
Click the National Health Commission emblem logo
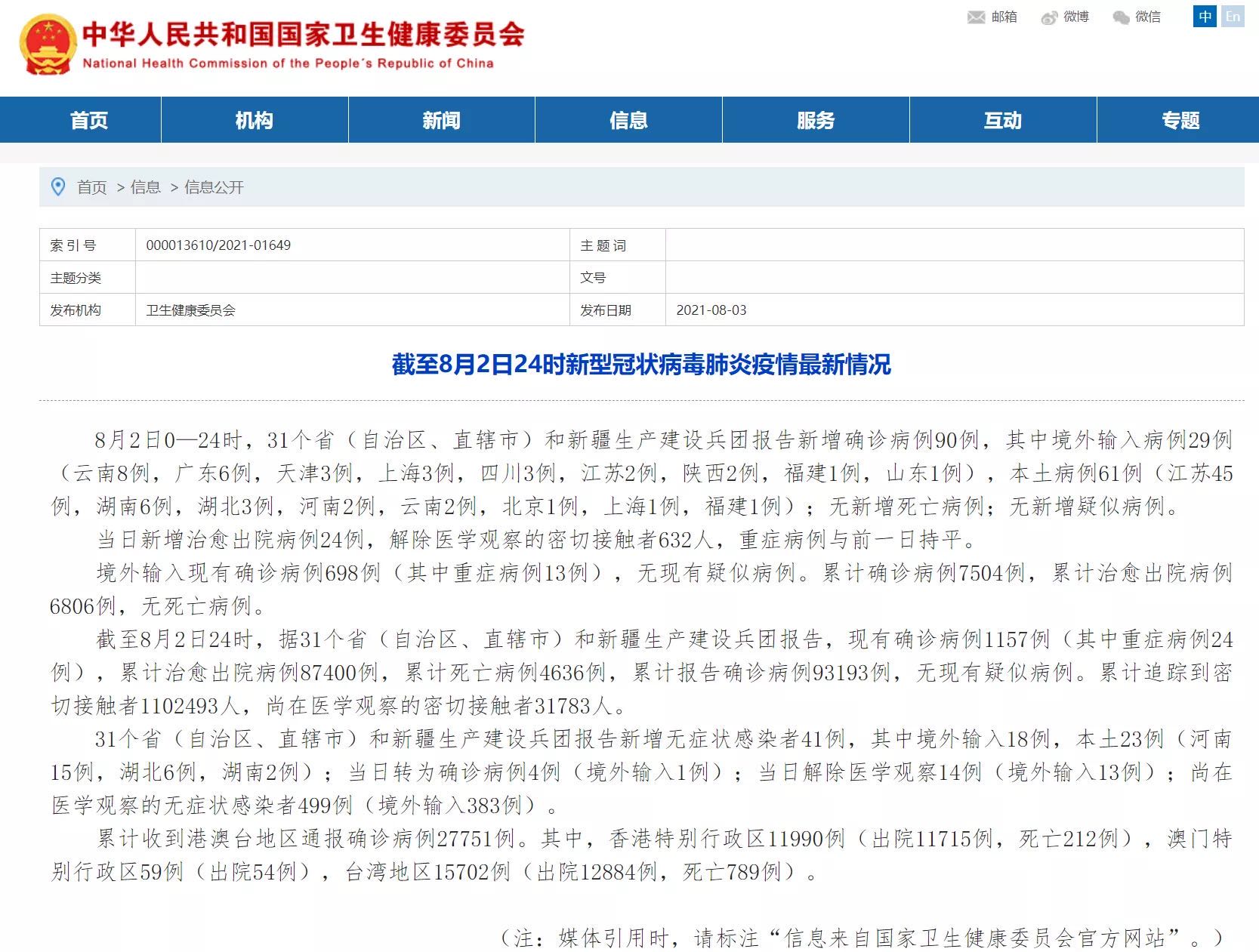[48, 44]
